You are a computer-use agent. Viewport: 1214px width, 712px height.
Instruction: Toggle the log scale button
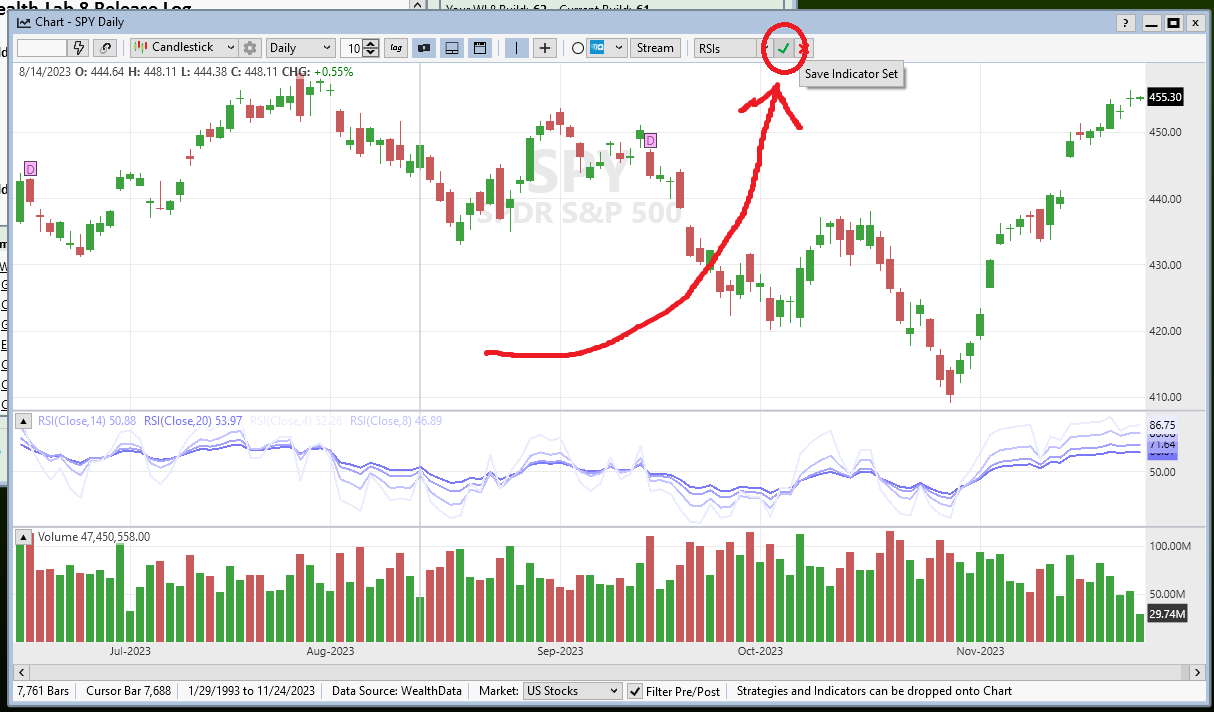tap(396, 47)
